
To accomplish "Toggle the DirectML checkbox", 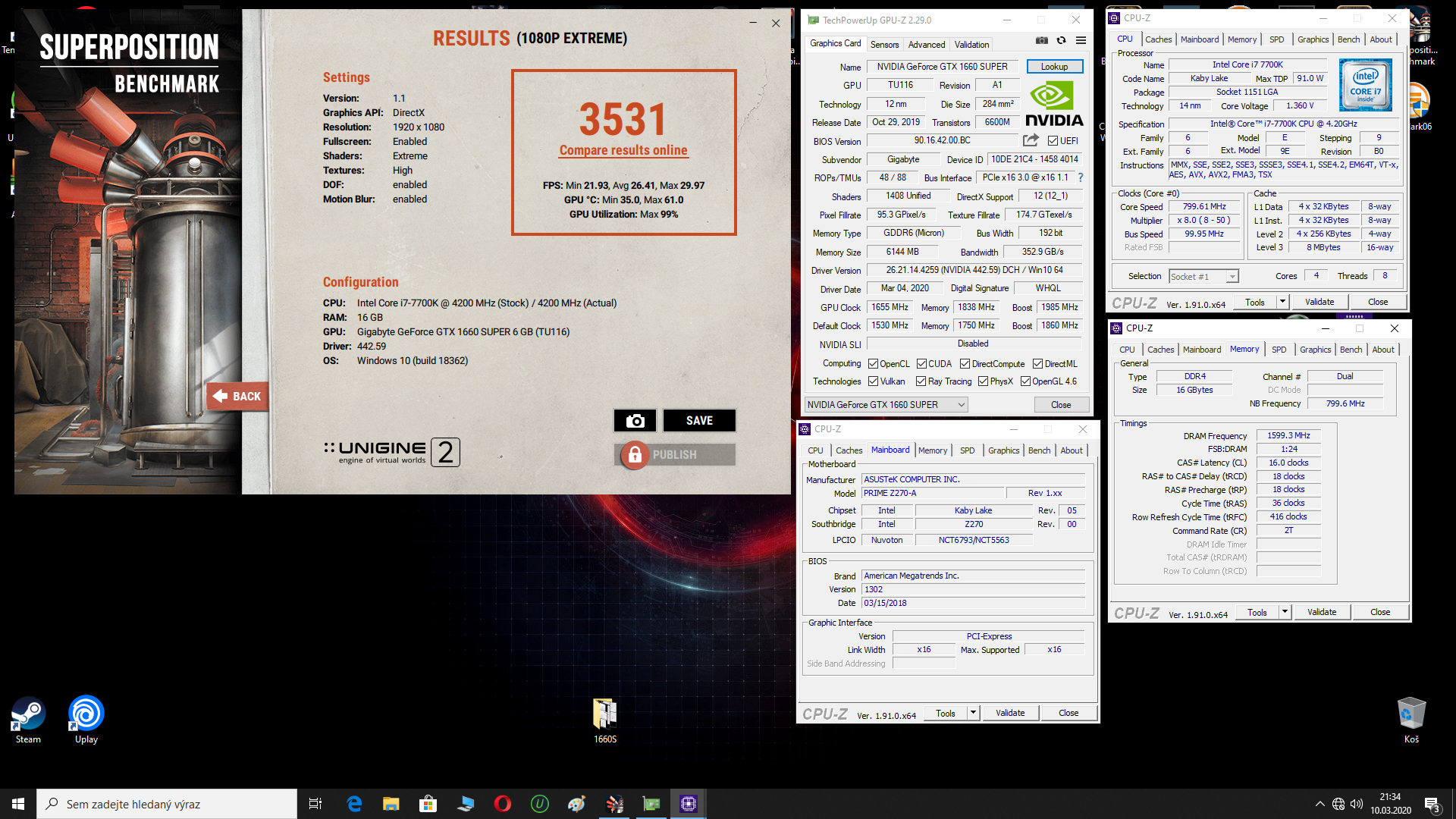I will (1037, 364).
